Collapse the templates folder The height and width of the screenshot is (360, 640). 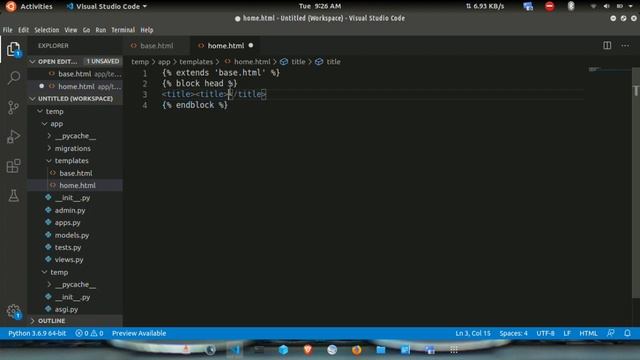point(49,160)
